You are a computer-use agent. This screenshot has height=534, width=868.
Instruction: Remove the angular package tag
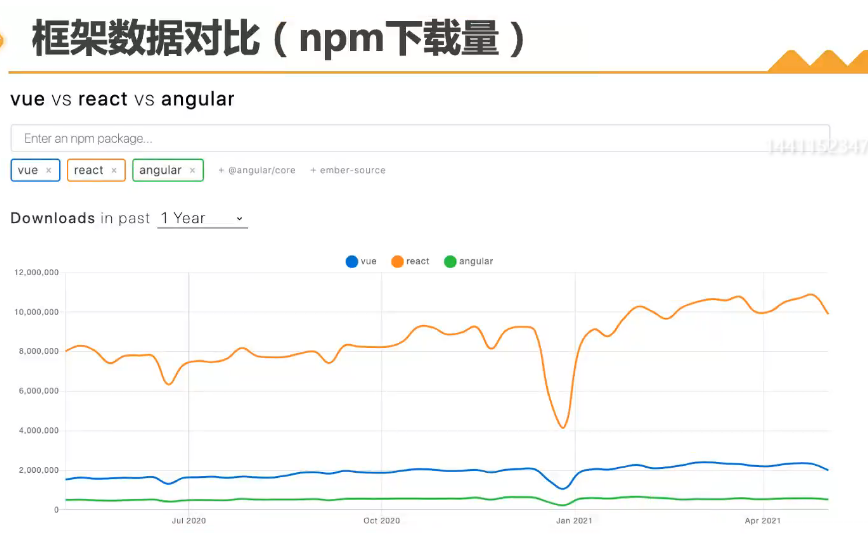[x=192, y=170]
